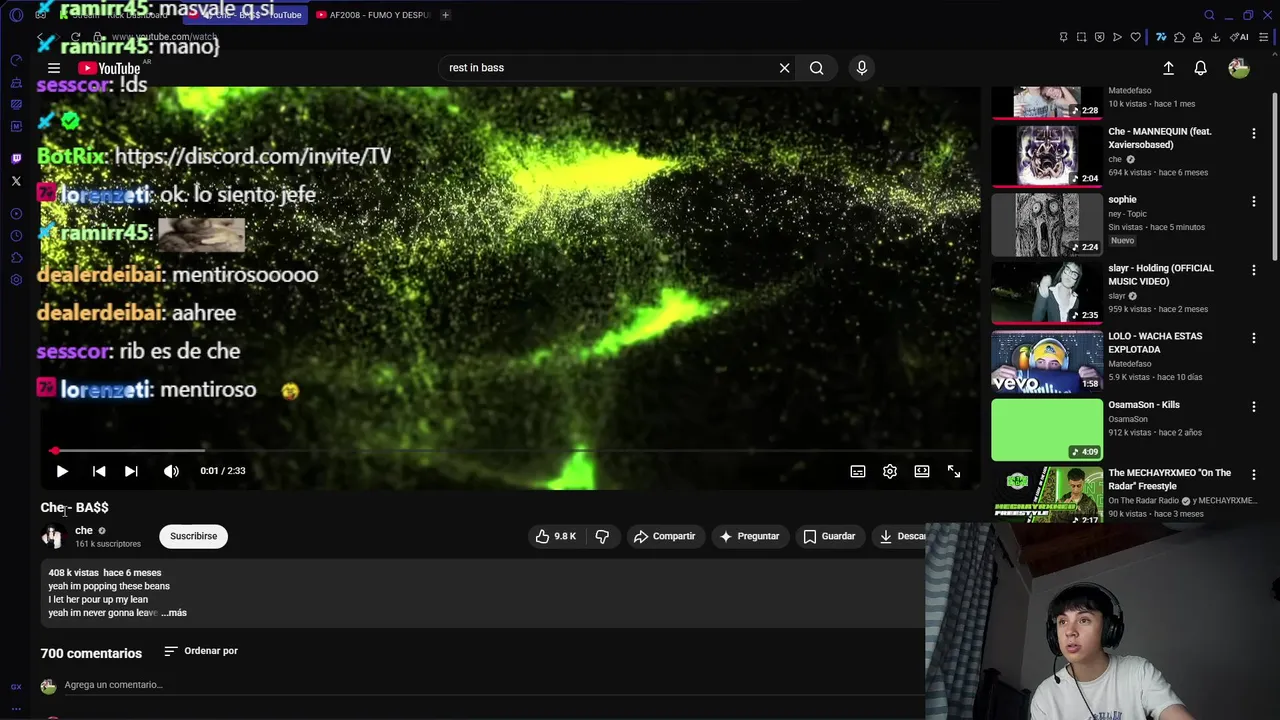Open the Preguntar AI button
This screenshot has width=1280, height=720.
[x=749, y=537]
